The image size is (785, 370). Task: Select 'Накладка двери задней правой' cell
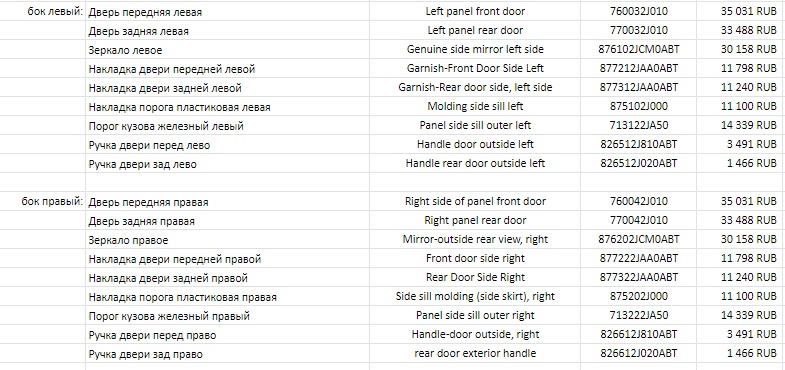[227, 278]
